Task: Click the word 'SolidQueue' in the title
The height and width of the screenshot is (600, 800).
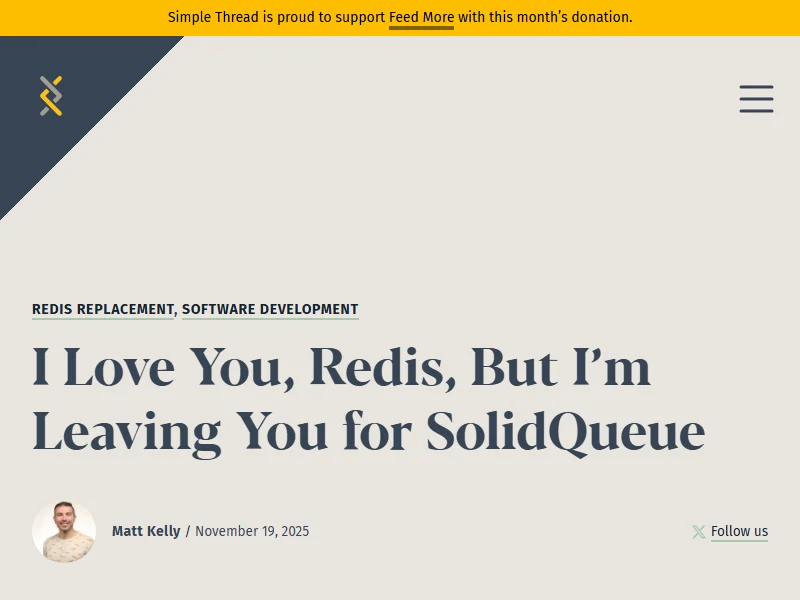Action: tap(565, 432)
